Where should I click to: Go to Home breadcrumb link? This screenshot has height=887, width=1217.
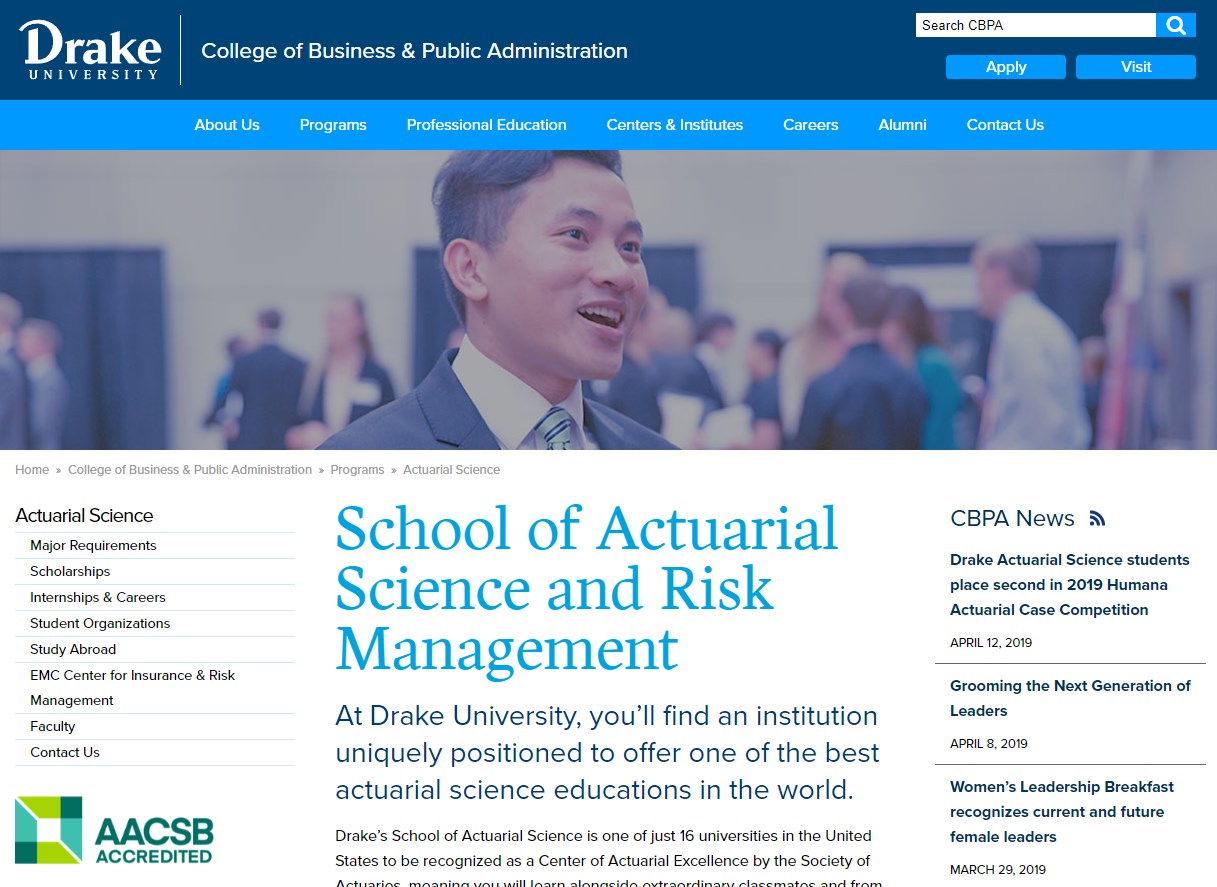point(32,470)
